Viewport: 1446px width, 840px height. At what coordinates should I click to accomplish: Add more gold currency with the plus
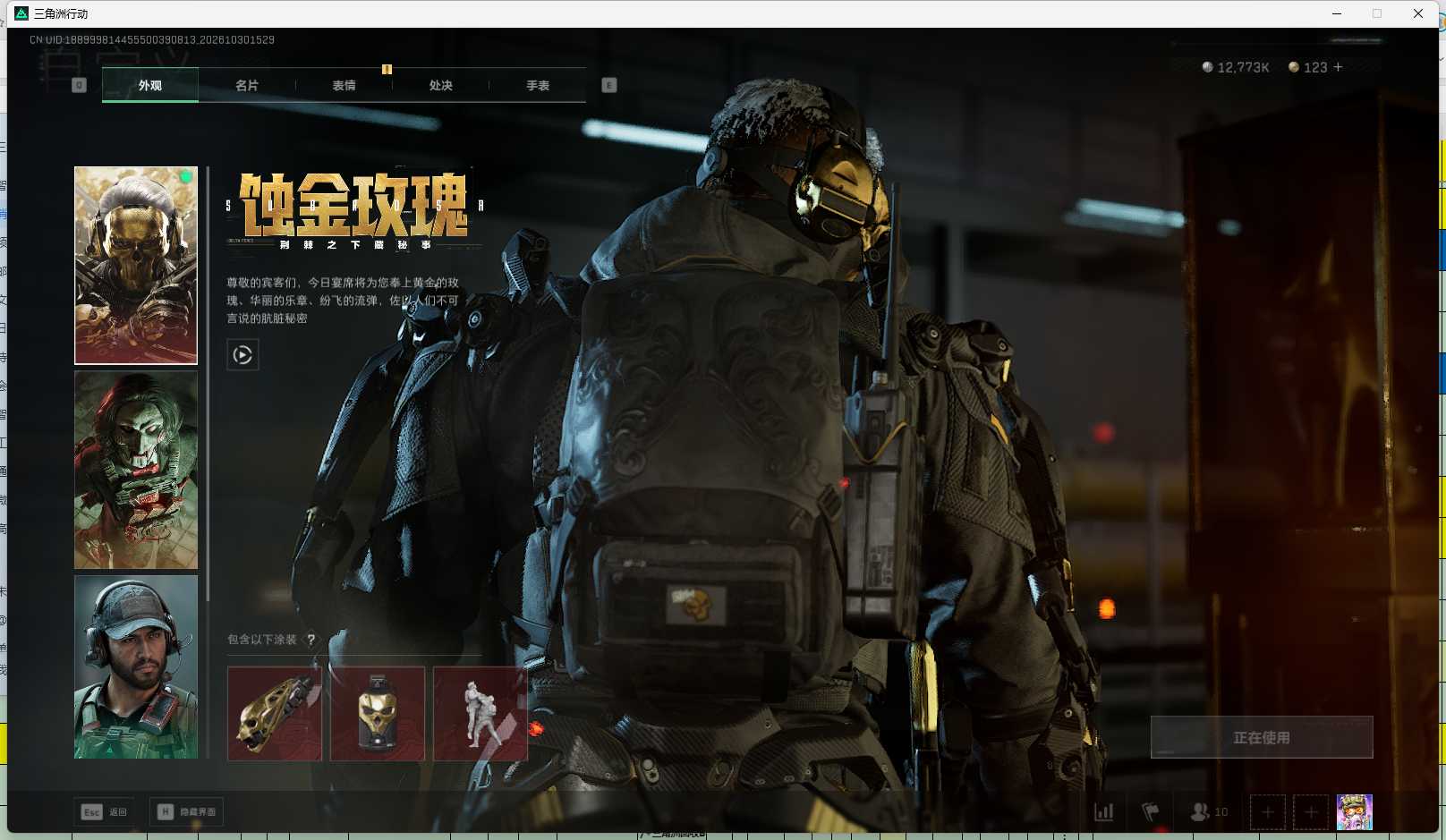tap(1338, 67)
